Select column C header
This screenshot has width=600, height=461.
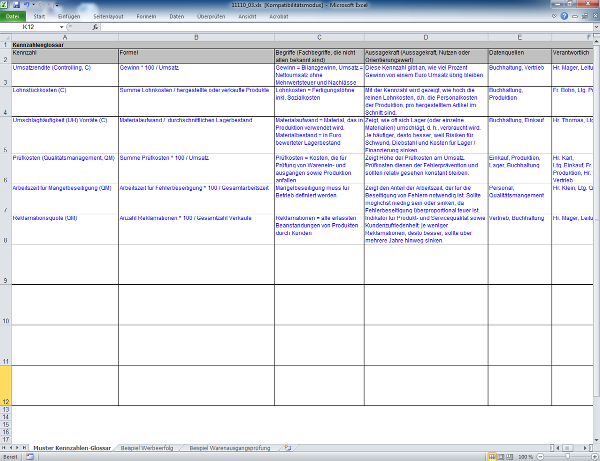point(317,36)
